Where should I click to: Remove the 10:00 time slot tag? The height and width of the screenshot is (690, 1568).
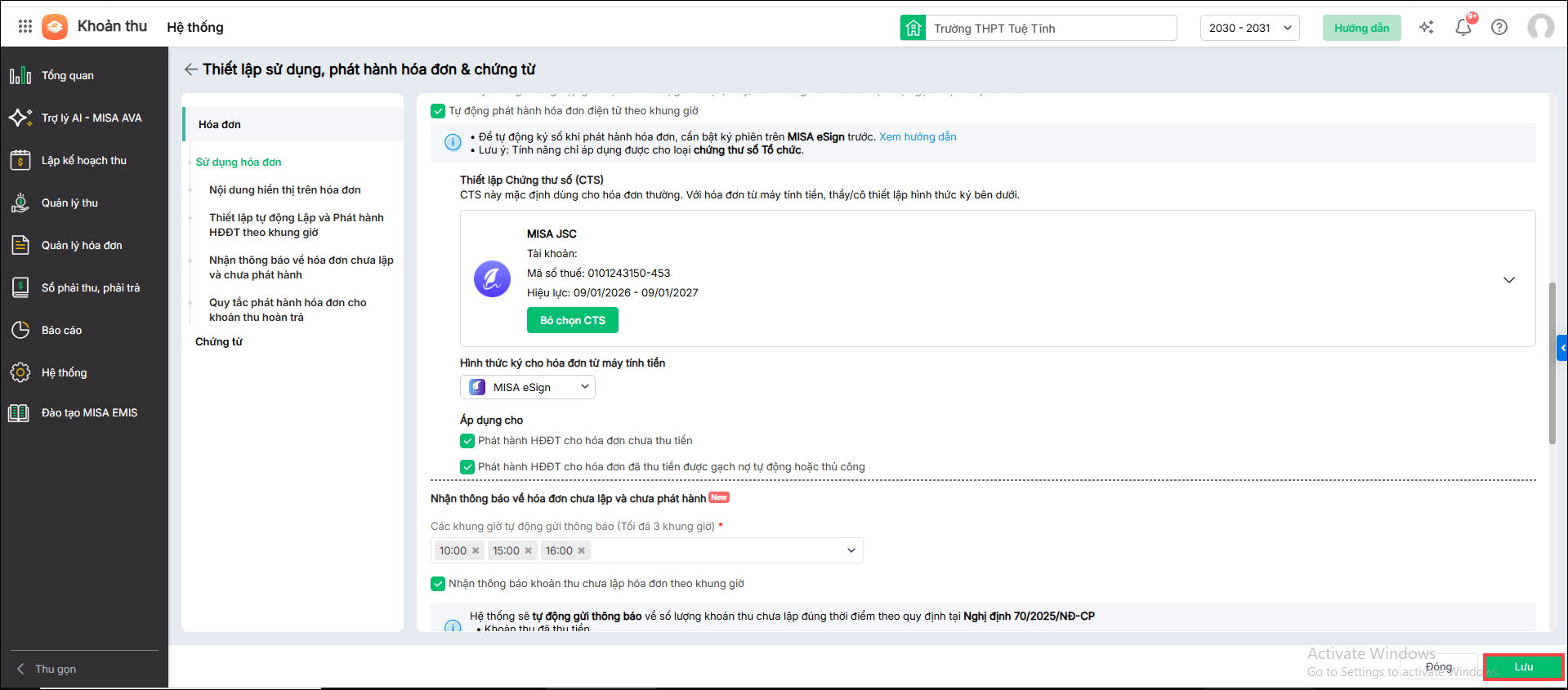476,551
